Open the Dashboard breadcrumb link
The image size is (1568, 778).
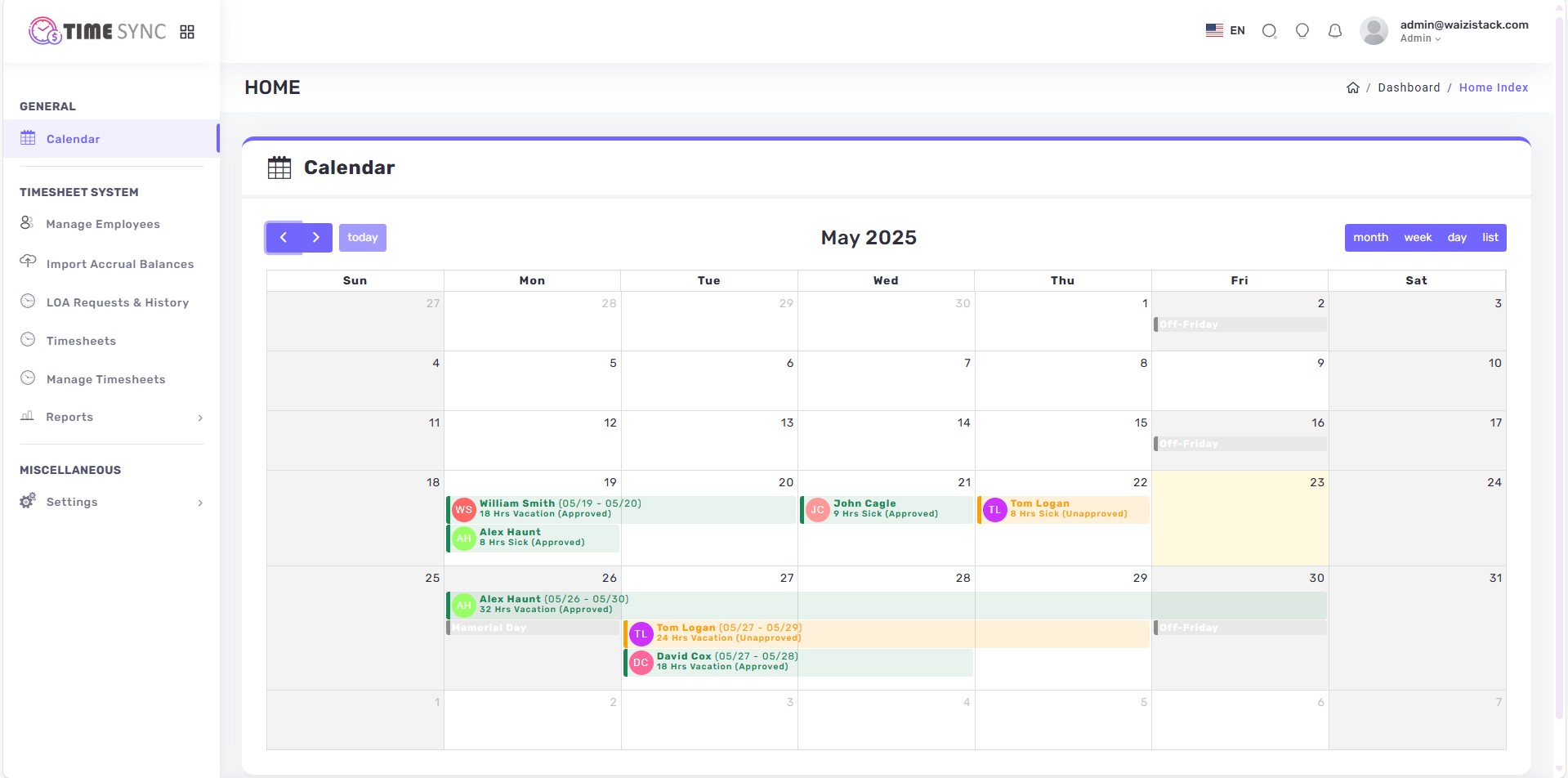click(x=1408, y=87)
